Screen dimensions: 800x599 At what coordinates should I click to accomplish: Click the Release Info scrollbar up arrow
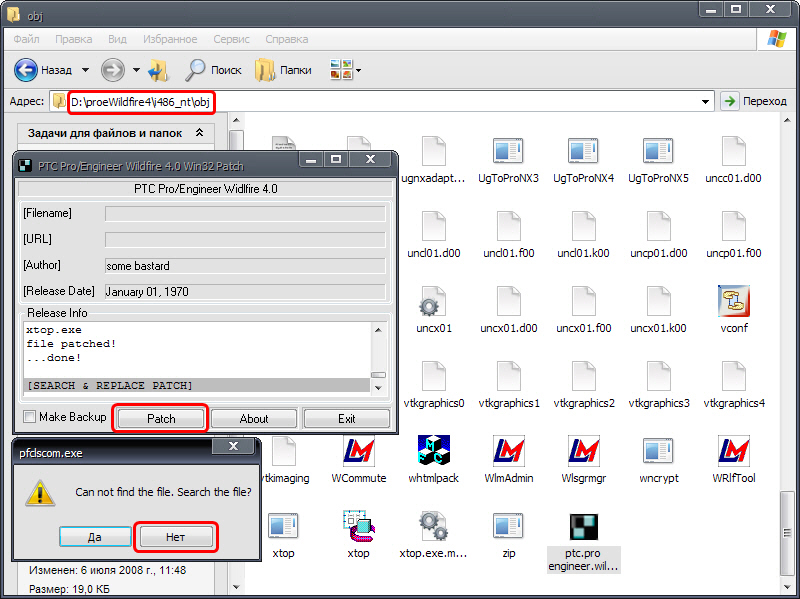(x=378, y=330)
